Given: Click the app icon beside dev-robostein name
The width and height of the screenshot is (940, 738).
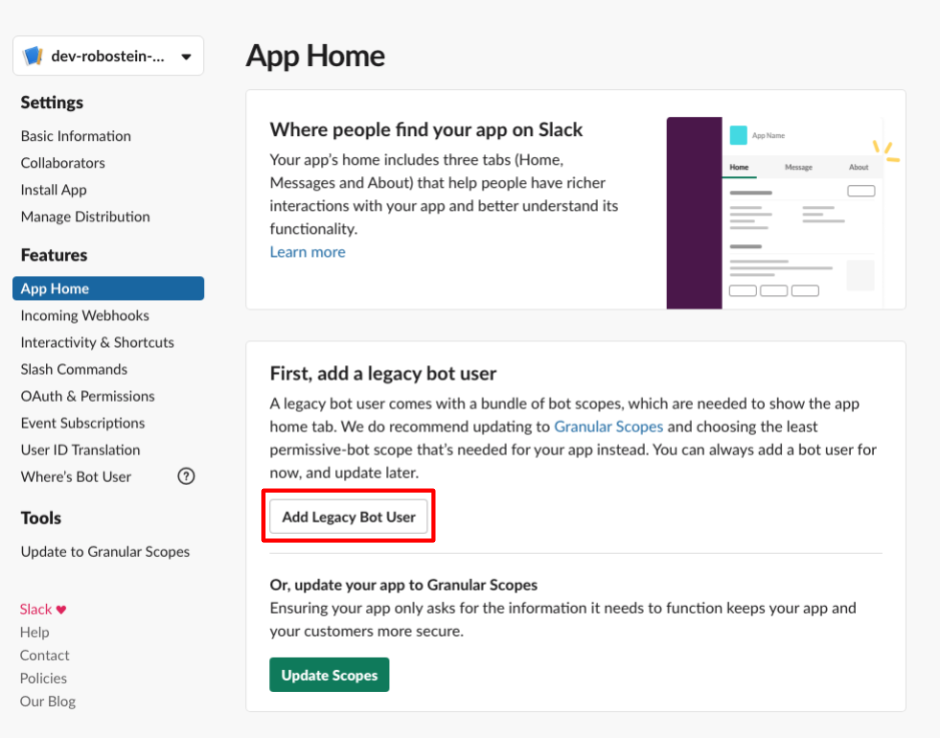Looking at the screenshot, I should coord(32,56).
